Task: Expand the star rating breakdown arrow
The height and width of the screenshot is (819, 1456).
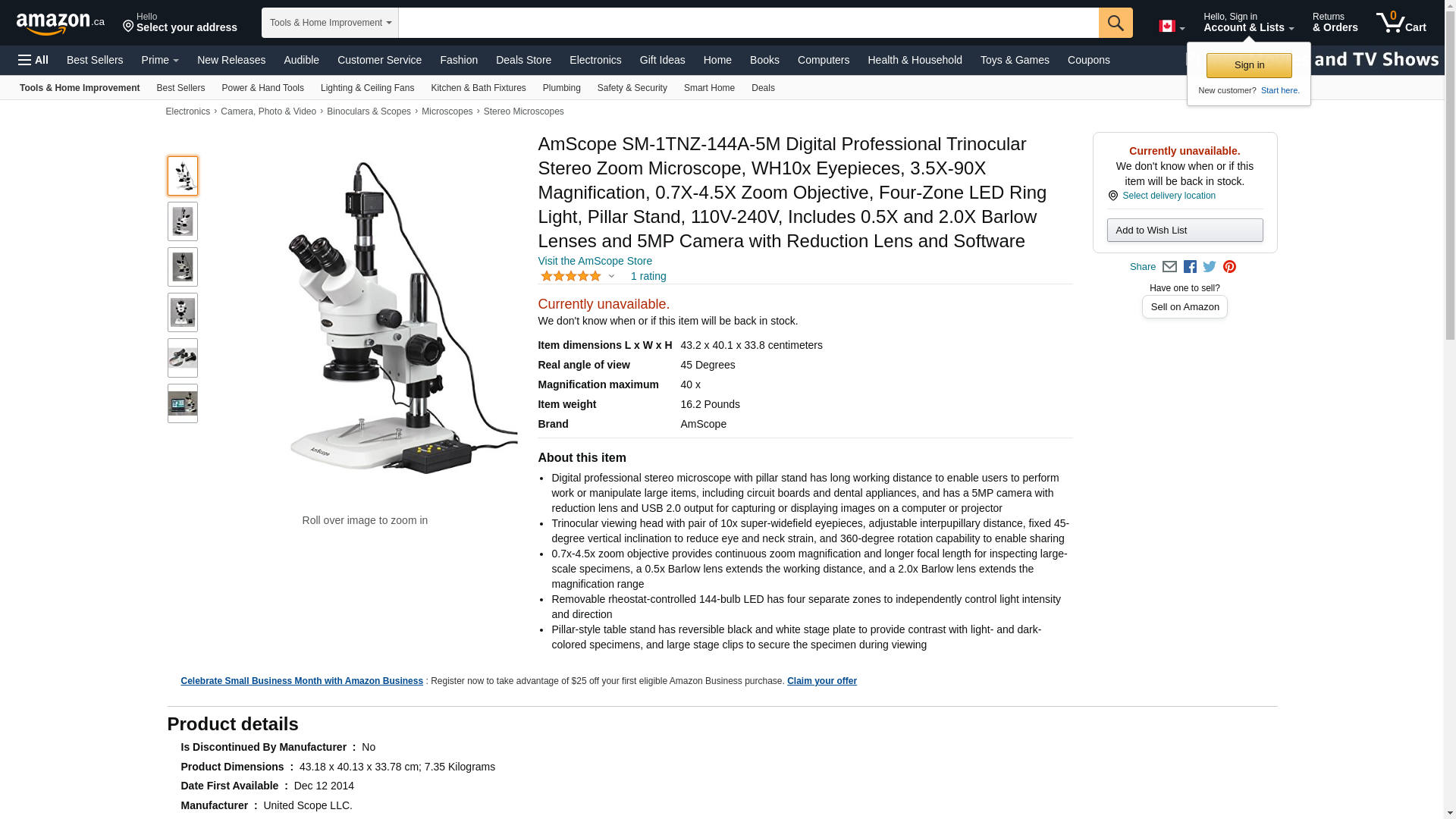Action: [611, 276]
